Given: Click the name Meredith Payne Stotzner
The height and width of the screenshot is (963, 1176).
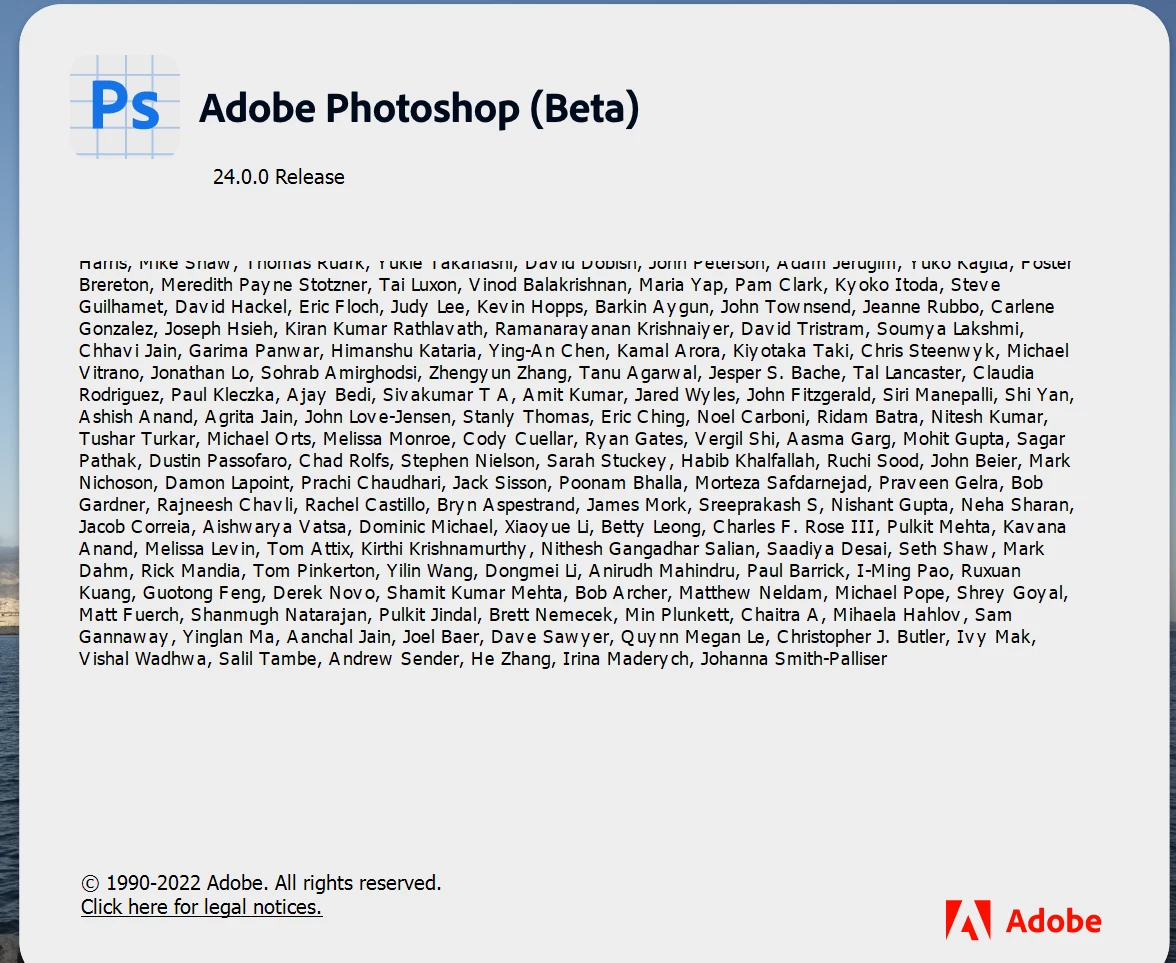Looking at the screenshot, I should [265, 285].
